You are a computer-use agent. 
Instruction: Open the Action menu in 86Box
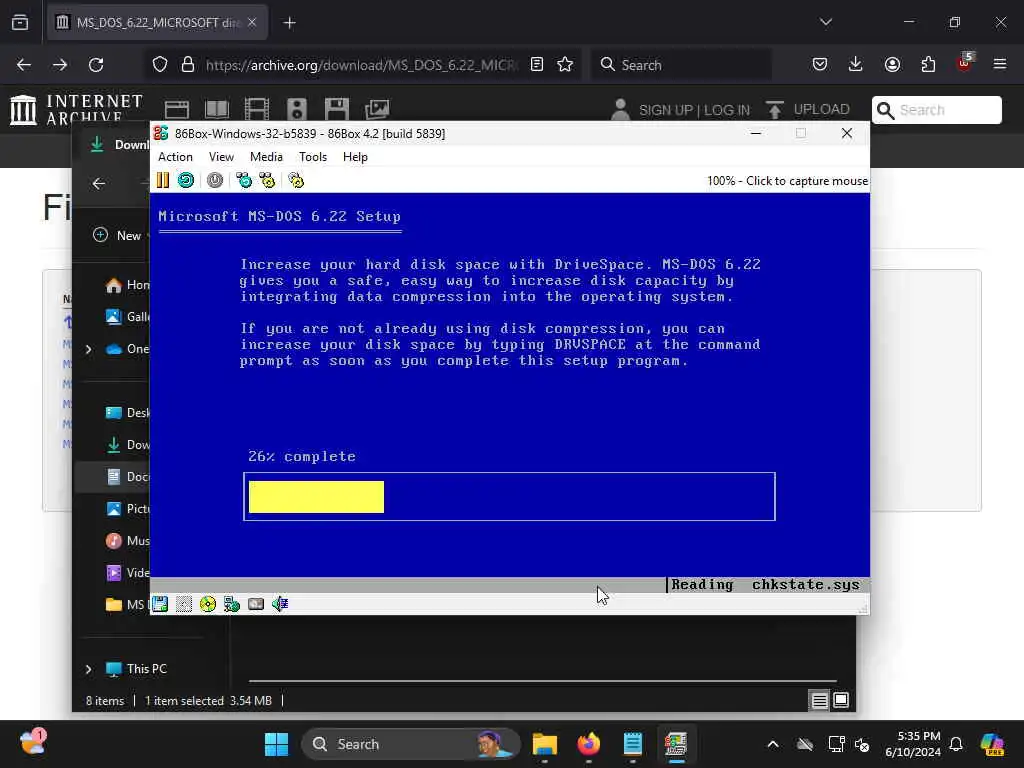point(175,157)
